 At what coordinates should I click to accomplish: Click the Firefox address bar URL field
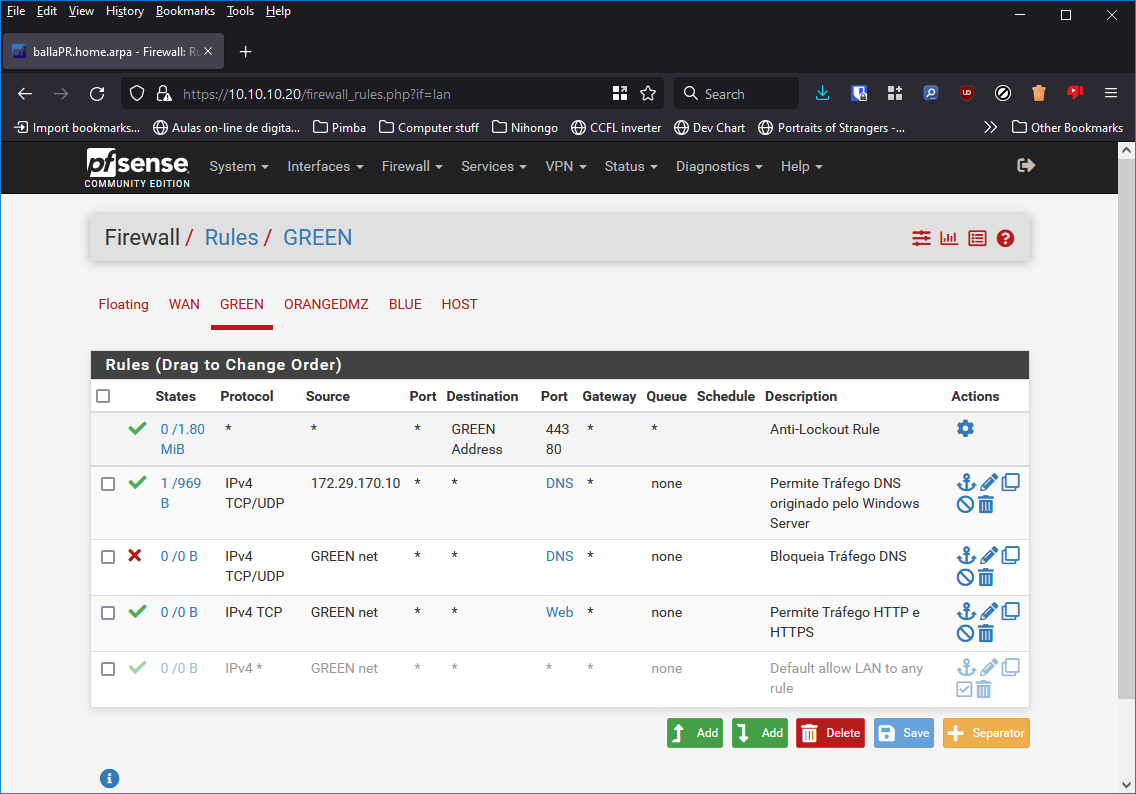click(x=390, y=94)
